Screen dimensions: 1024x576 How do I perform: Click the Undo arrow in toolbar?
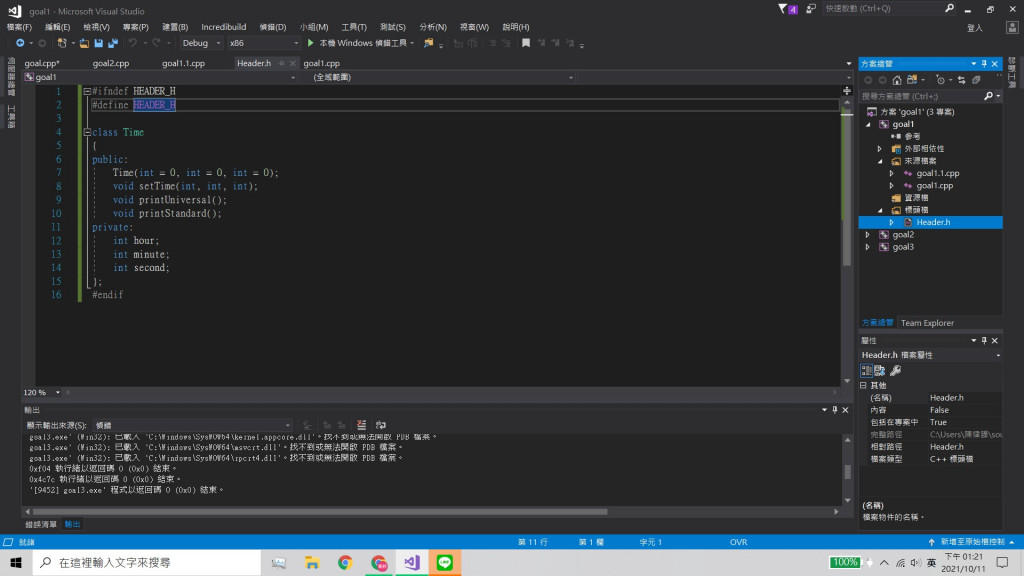133,43
